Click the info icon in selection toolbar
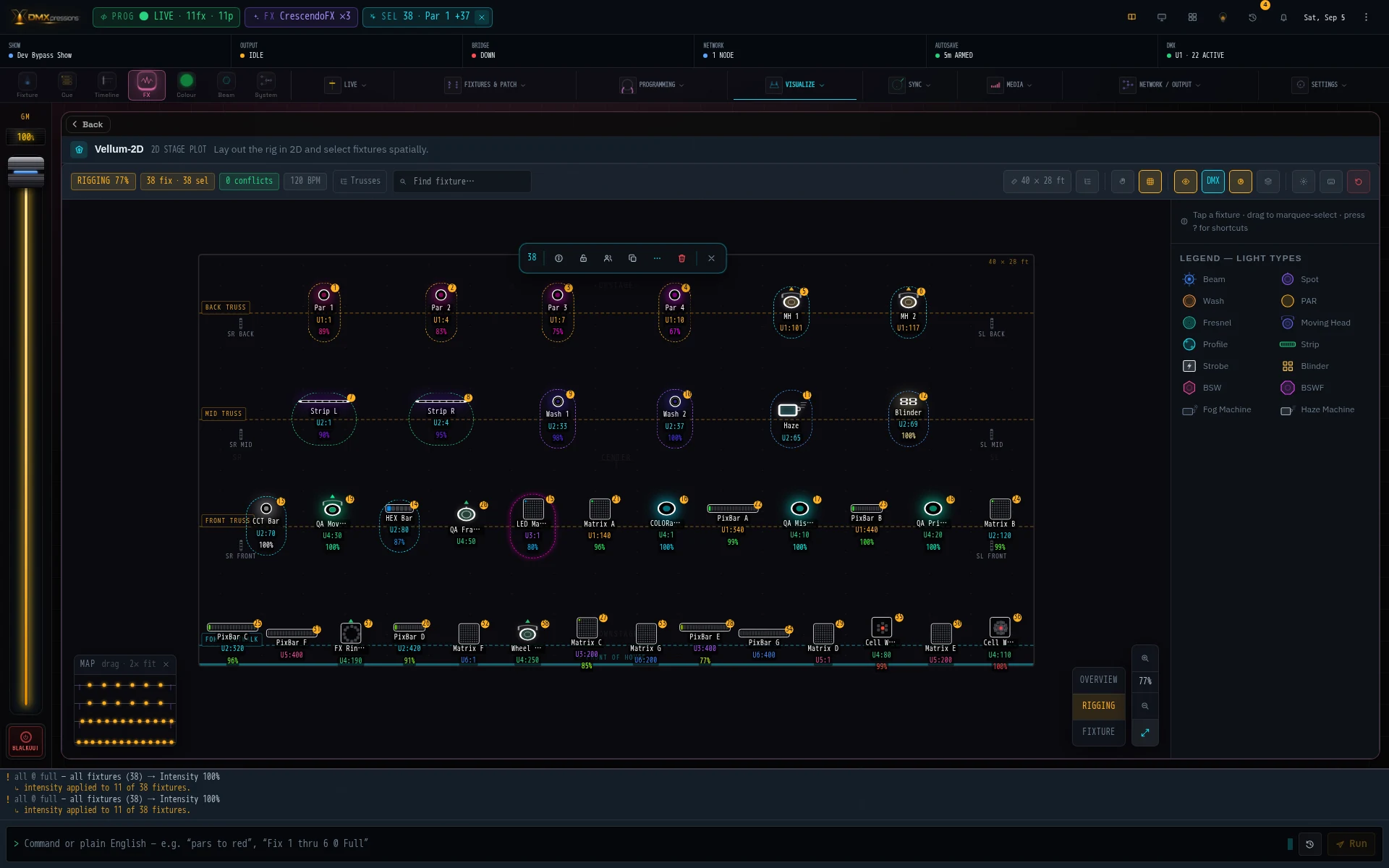Screen dimensions: 1389x868 [558, 258]
